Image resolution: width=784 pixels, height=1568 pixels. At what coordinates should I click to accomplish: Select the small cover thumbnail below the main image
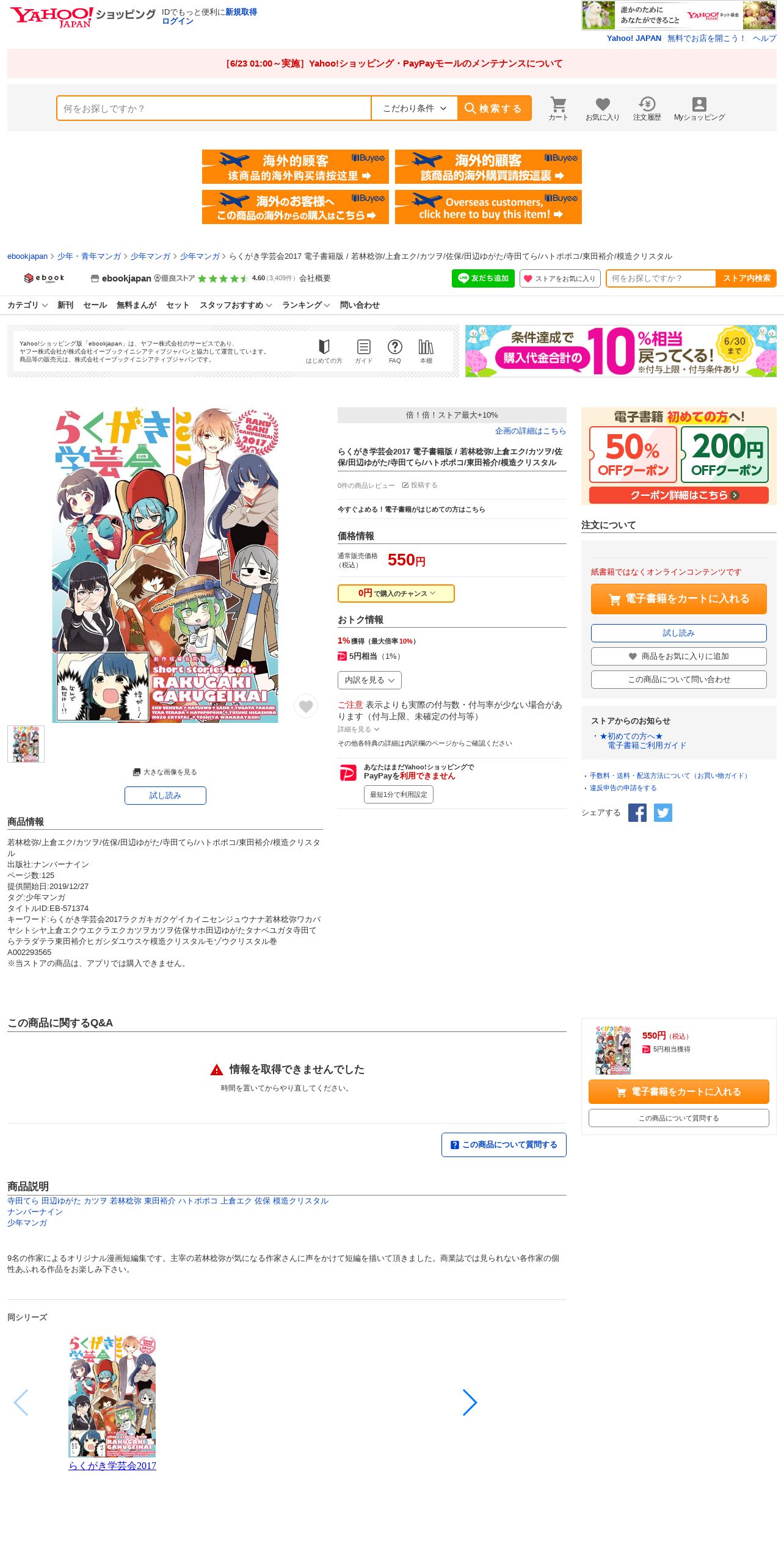[x=26, y=744]
